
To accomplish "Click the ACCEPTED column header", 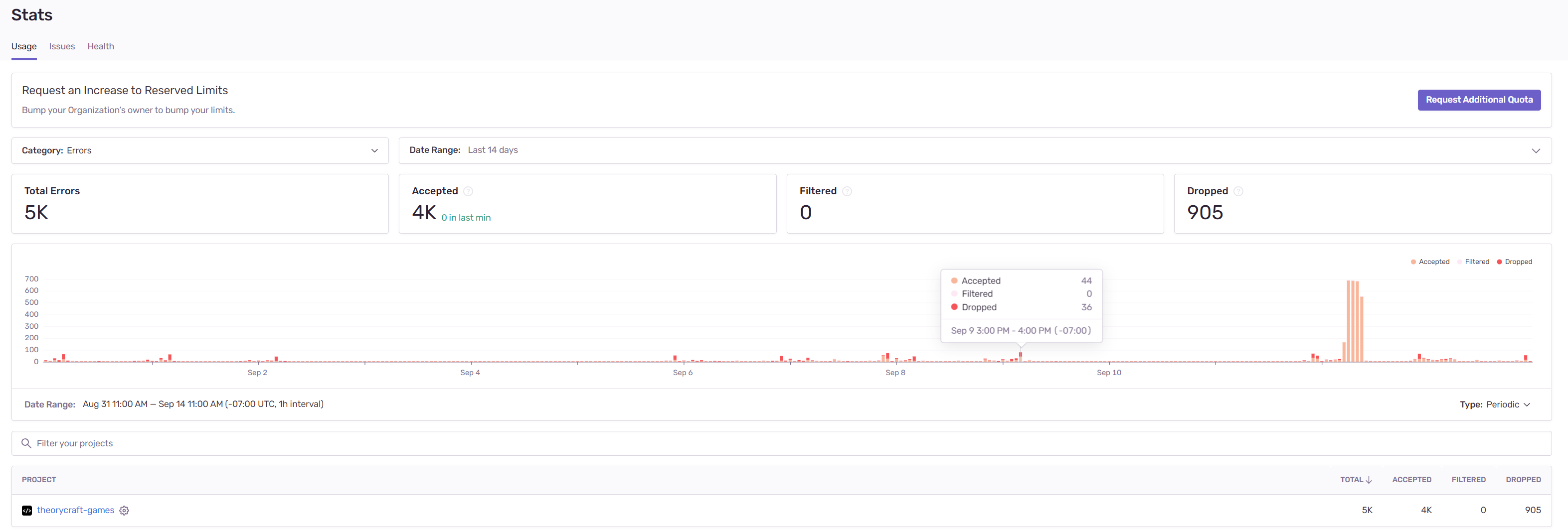I will 1411,480.
